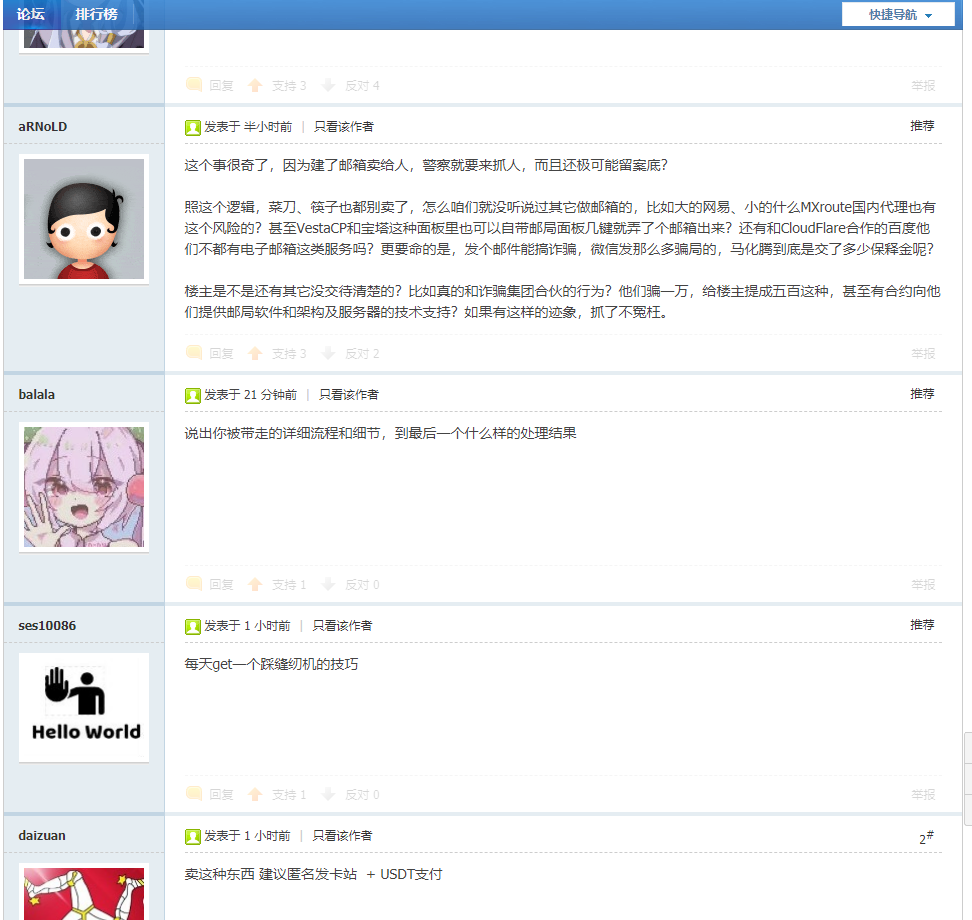This screenshot has width=972, height=920.
Task: Open ses10086's Hello World avatar
Action: pyautogui.click(x=84, y=707)
